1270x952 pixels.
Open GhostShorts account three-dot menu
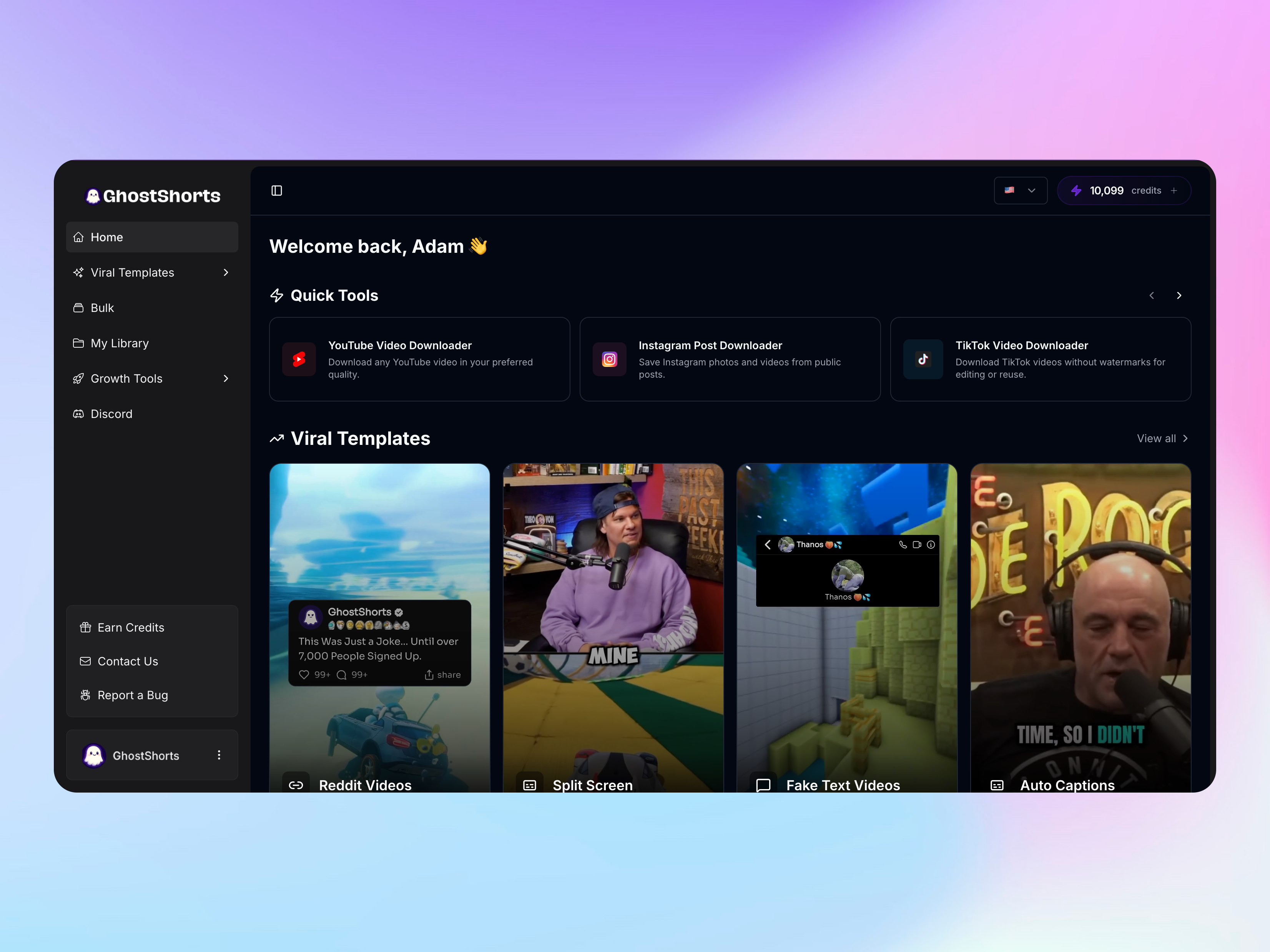(x=219, y=755)
